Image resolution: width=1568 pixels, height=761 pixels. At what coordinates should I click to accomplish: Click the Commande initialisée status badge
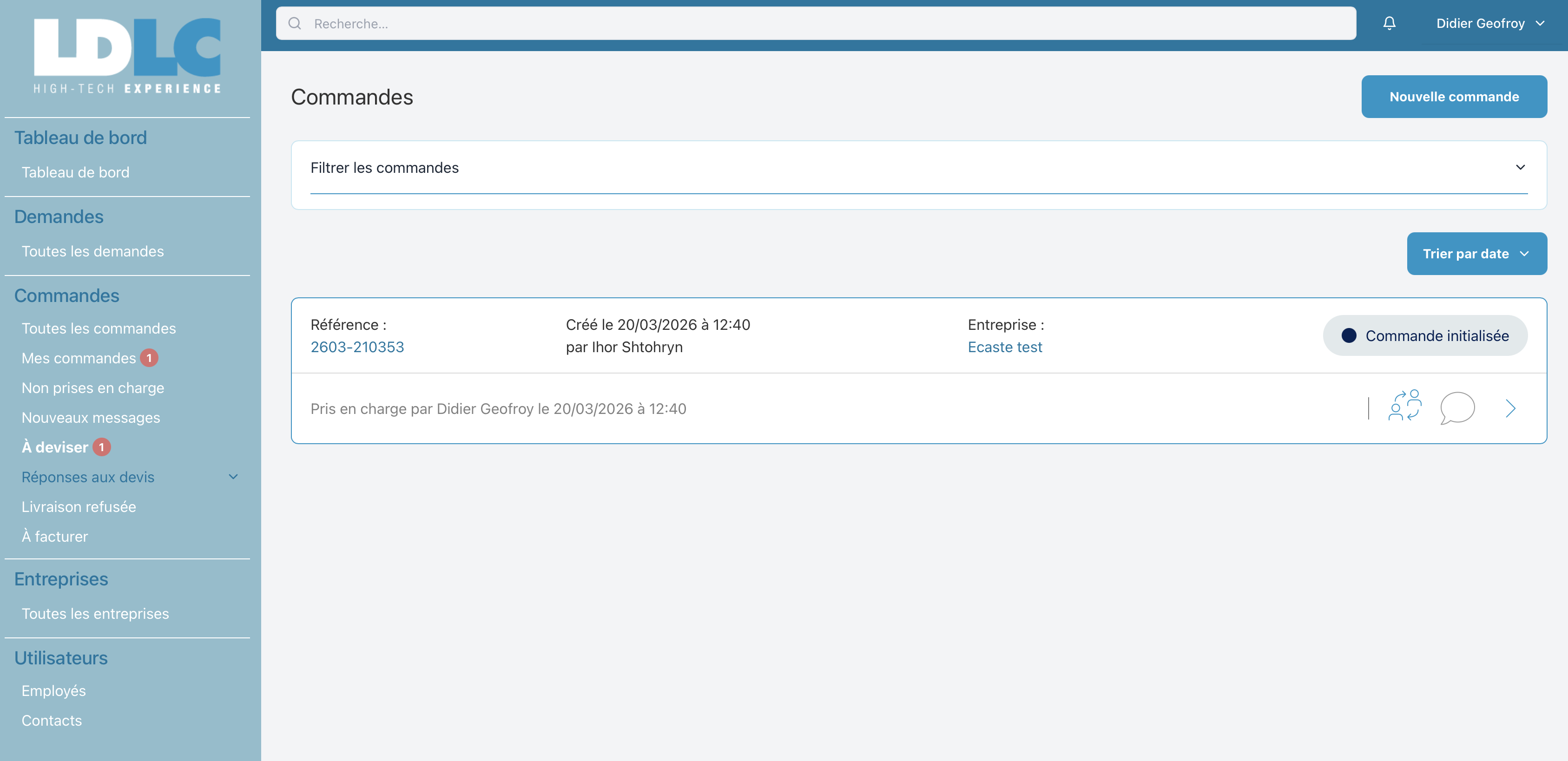(1424, 336)
